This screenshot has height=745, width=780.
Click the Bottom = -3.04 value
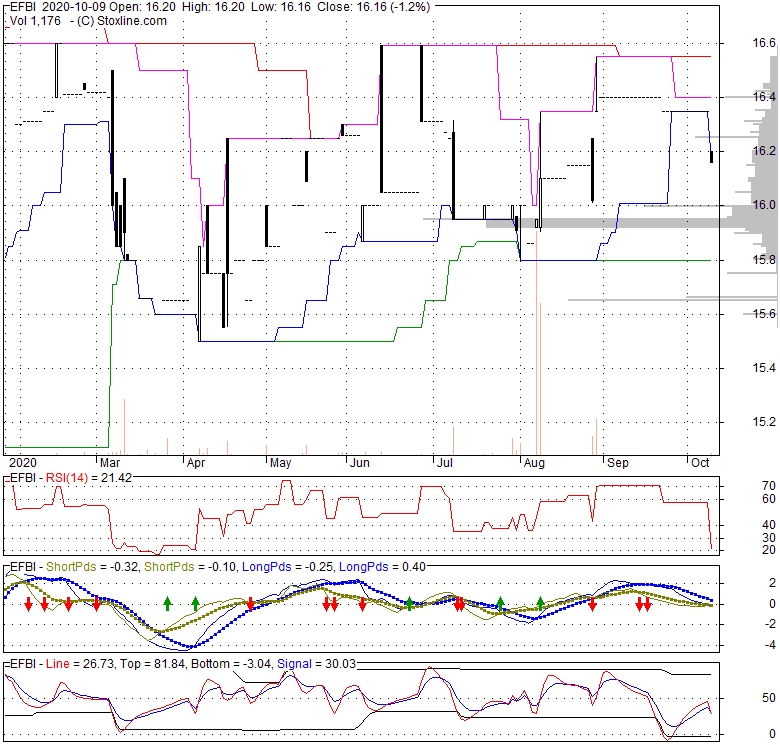click(x=231, y=664)
